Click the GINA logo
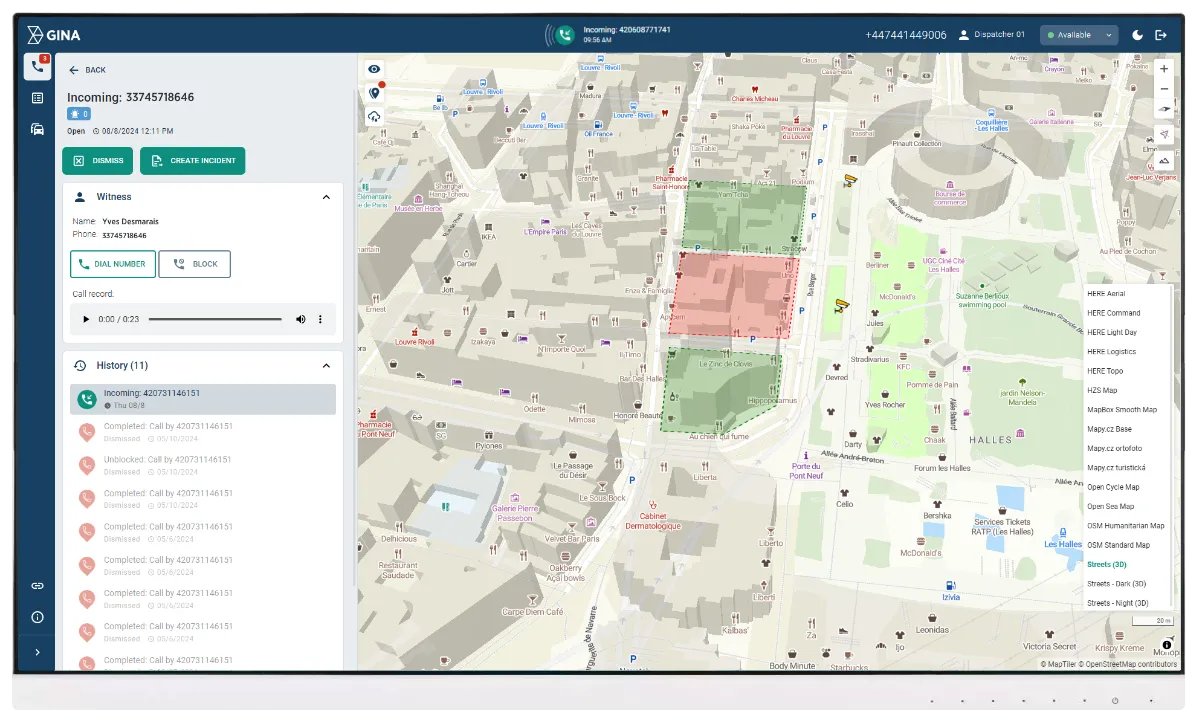The width and height of the screenshot is (1200, 718). 54,35
